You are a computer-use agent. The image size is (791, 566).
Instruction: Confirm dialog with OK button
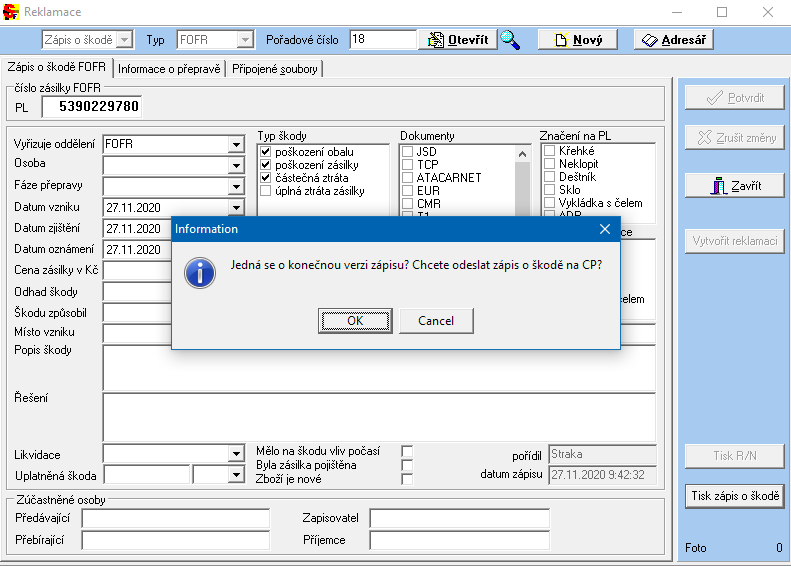point(355,321)
